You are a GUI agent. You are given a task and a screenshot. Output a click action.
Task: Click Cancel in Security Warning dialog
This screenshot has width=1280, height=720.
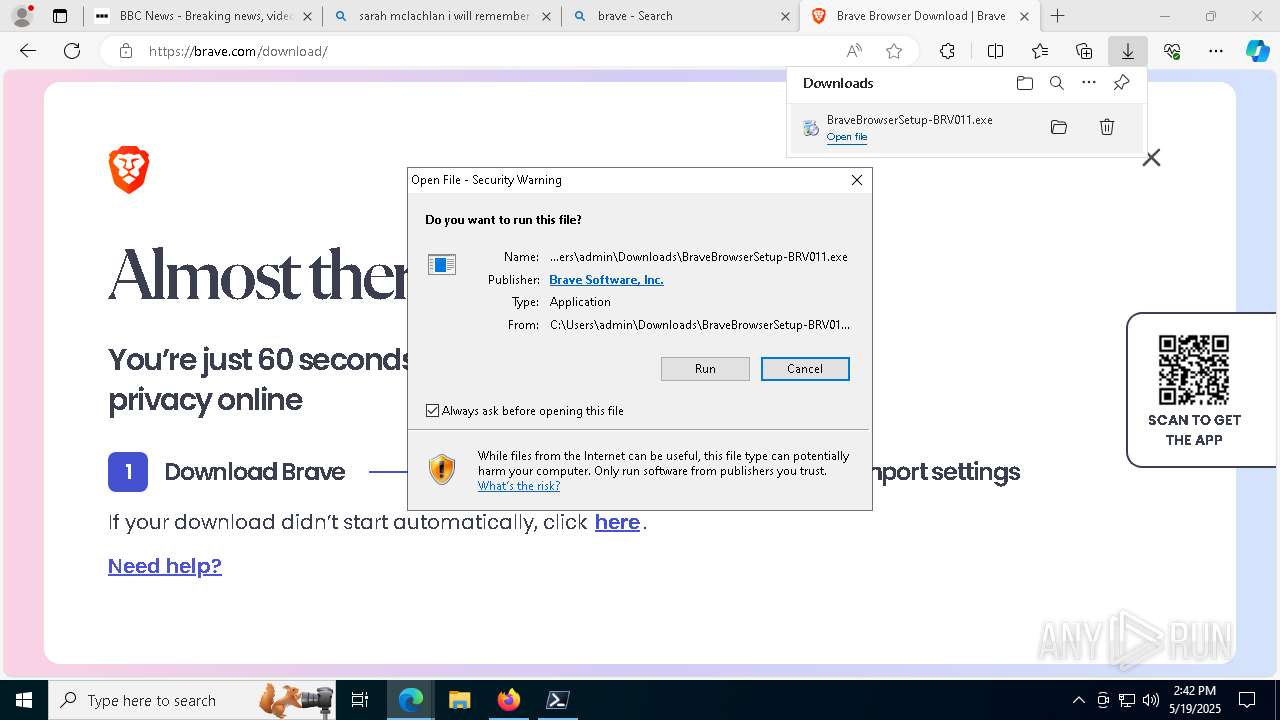[805, 369]
